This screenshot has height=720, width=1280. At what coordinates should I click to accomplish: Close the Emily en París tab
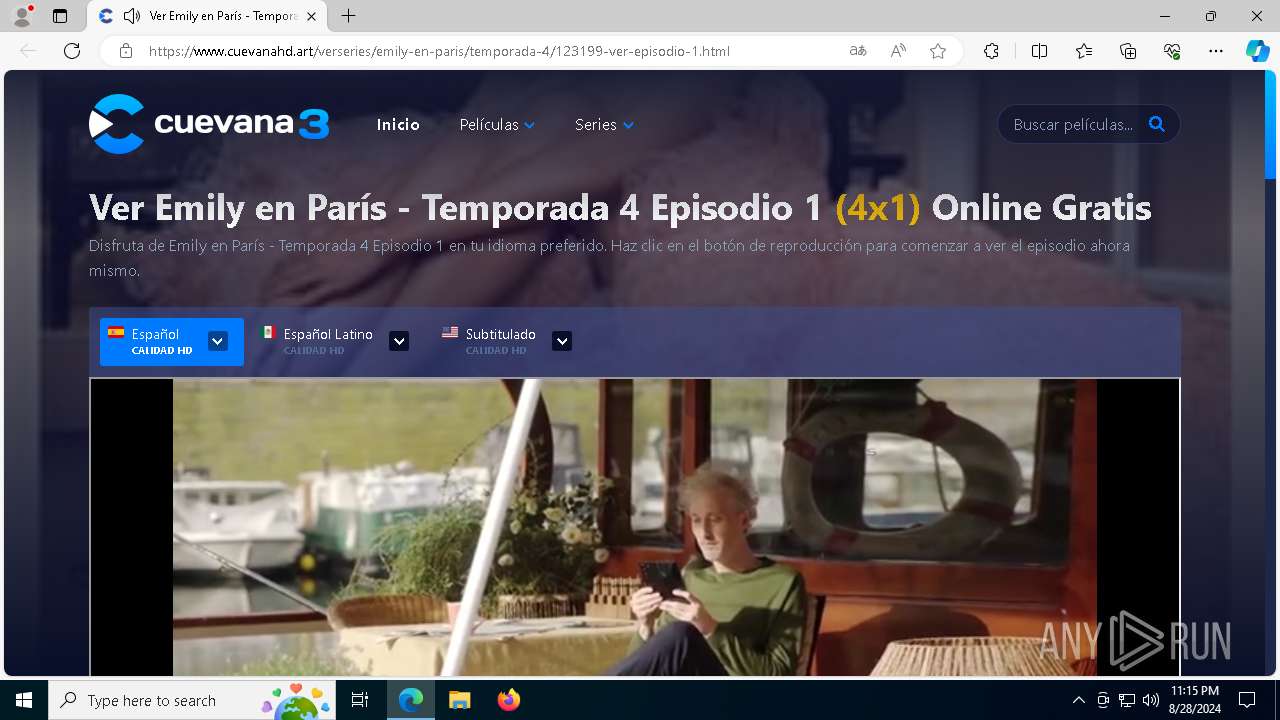click(x=311, y=16)
